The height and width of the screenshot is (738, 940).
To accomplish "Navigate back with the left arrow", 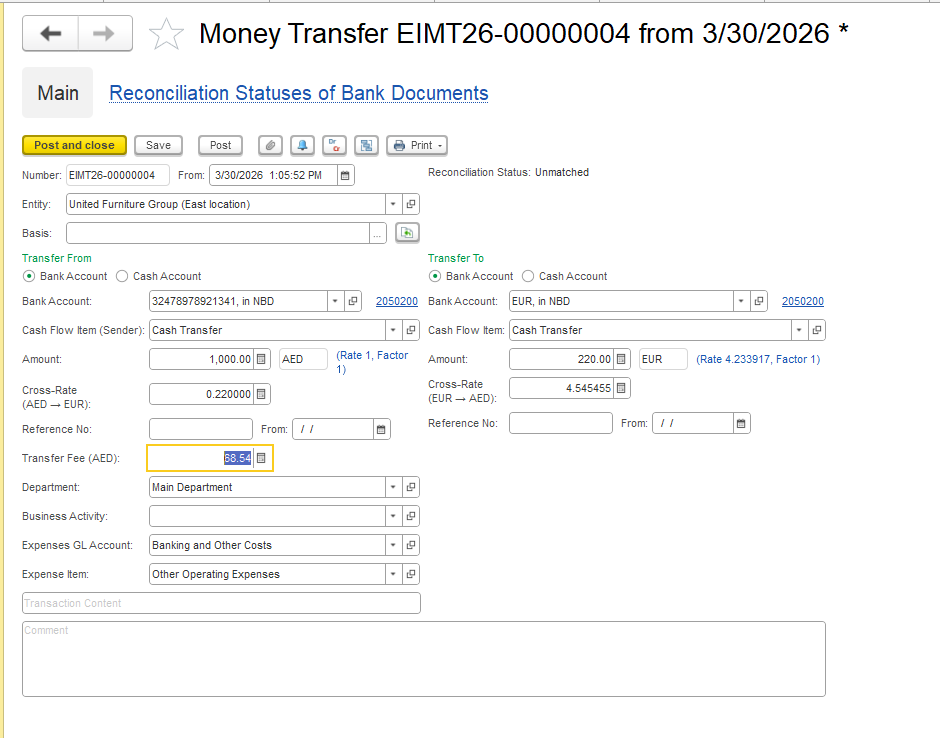I will tap(50, 34).
